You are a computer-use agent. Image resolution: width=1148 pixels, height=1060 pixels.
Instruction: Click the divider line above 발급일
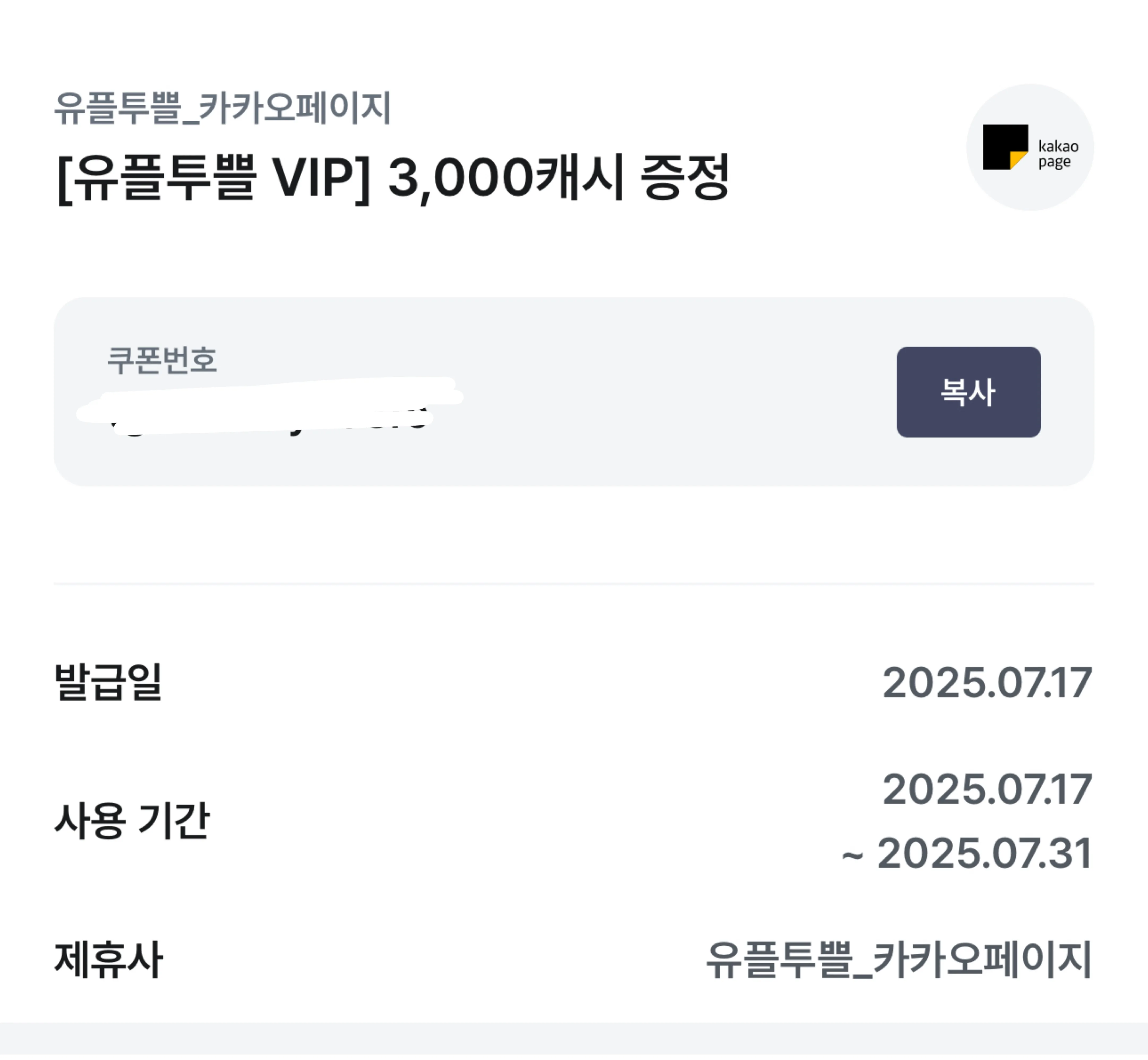(574, 584)
